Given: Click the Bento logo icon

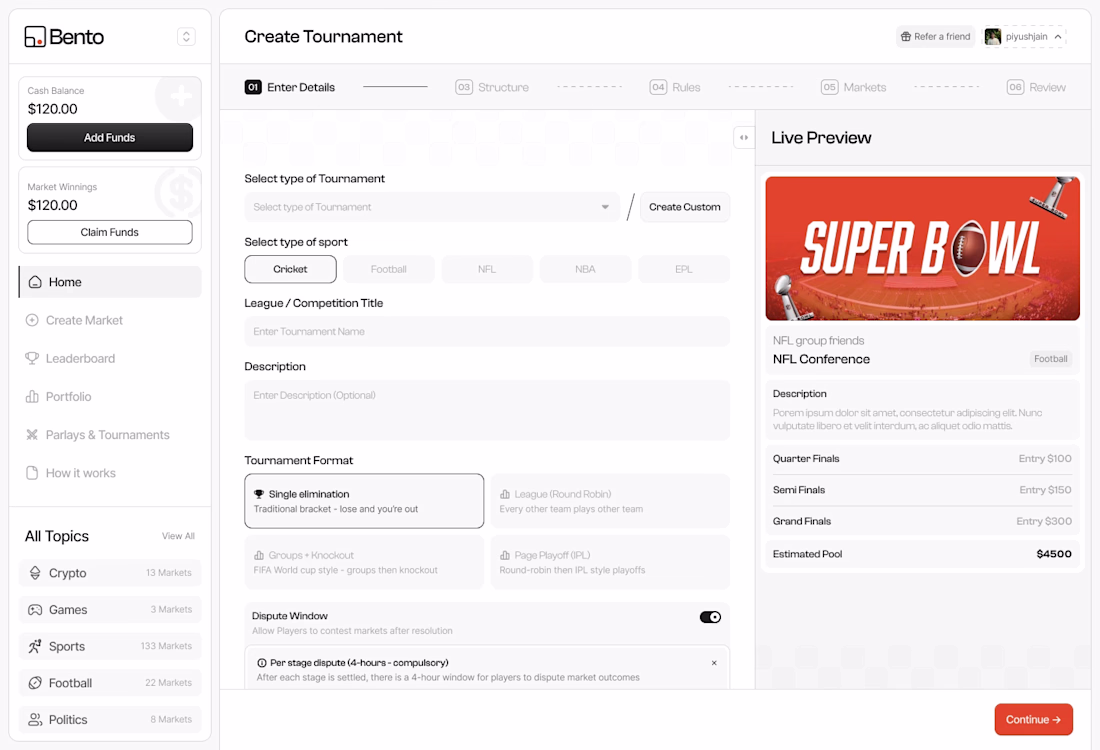Looking at the screenshot, I should pyautogui.click(x=34, y=36).
